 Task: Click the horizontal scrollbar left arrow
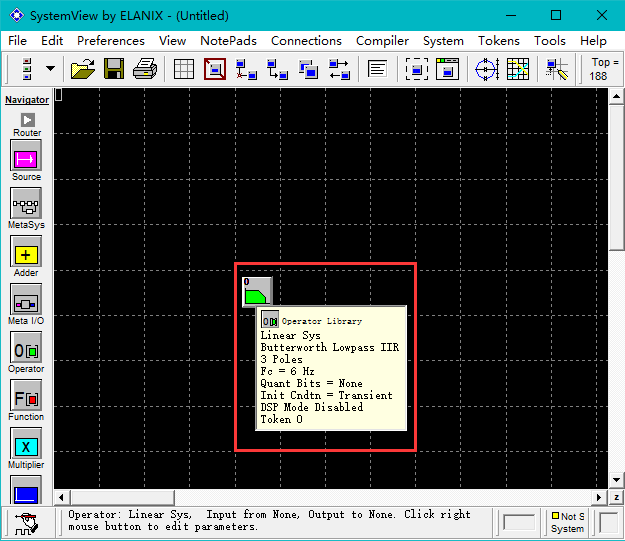[61, 498]
